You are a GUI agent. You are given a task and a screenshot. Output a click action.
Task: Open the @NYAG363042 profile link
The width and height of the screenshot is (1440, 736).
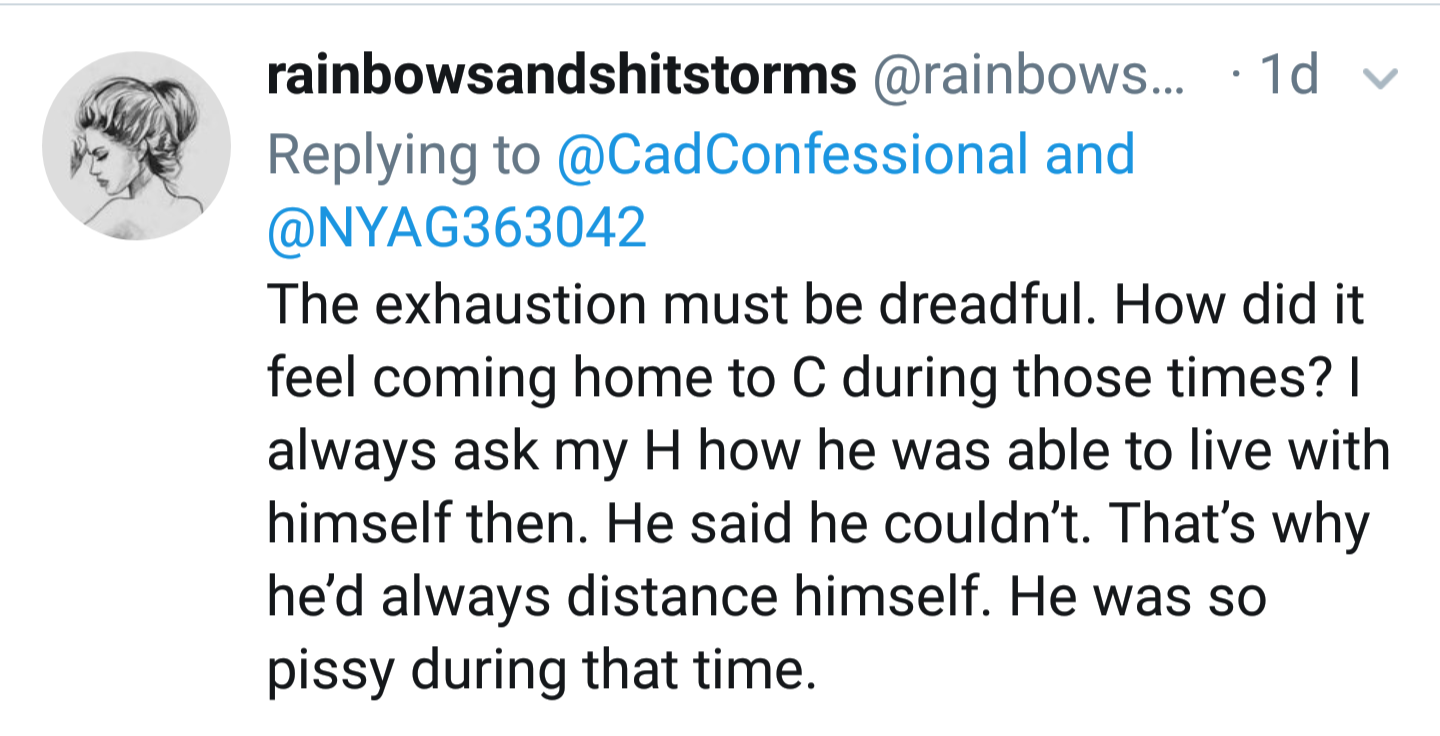tap(456, 228)
